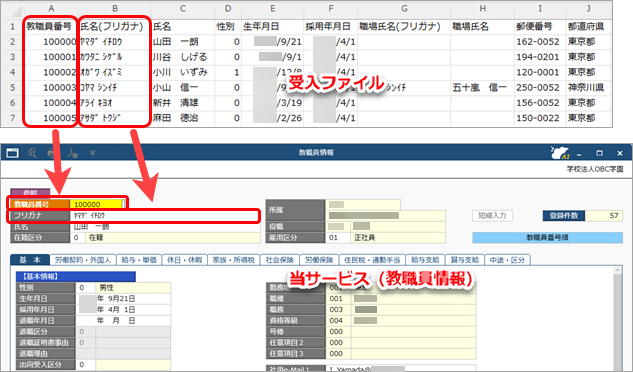Click the 資格等級 code field 004
Image resolution: width=633 pixels, height=372 pixels.
click(338, 320)
